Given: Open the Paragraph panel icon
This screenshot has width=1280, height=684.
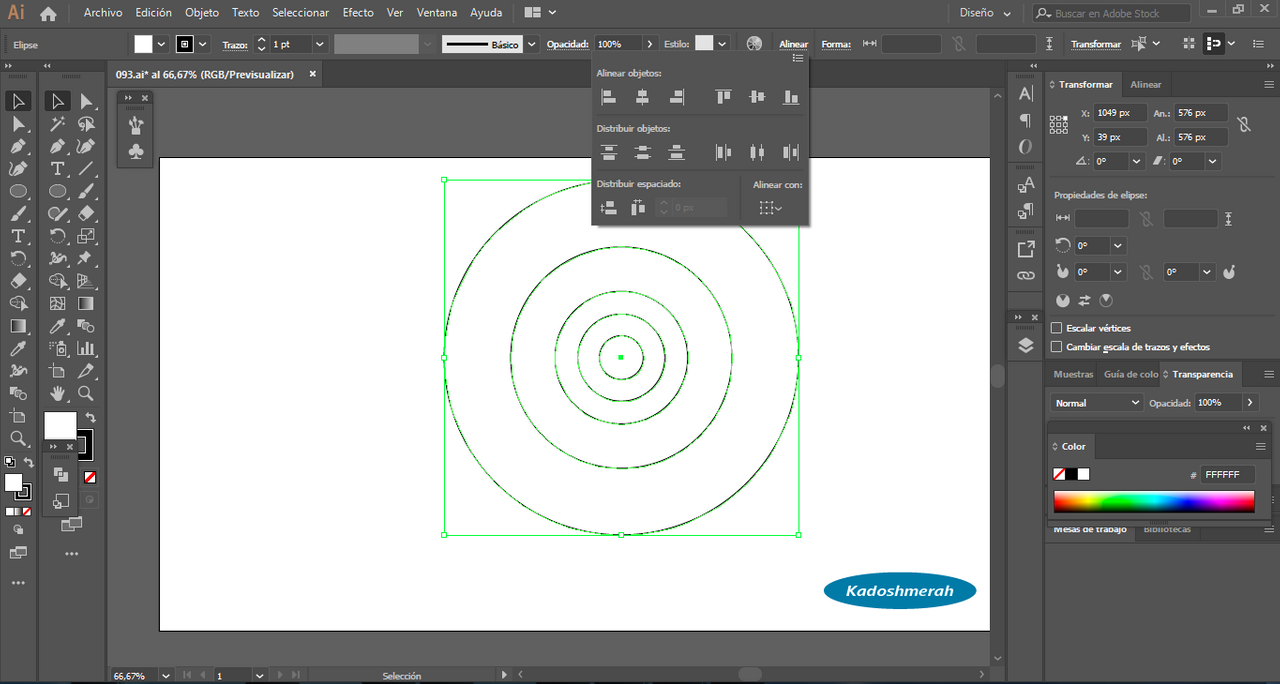Looking at the screenshot, I should pos(1026,120).
